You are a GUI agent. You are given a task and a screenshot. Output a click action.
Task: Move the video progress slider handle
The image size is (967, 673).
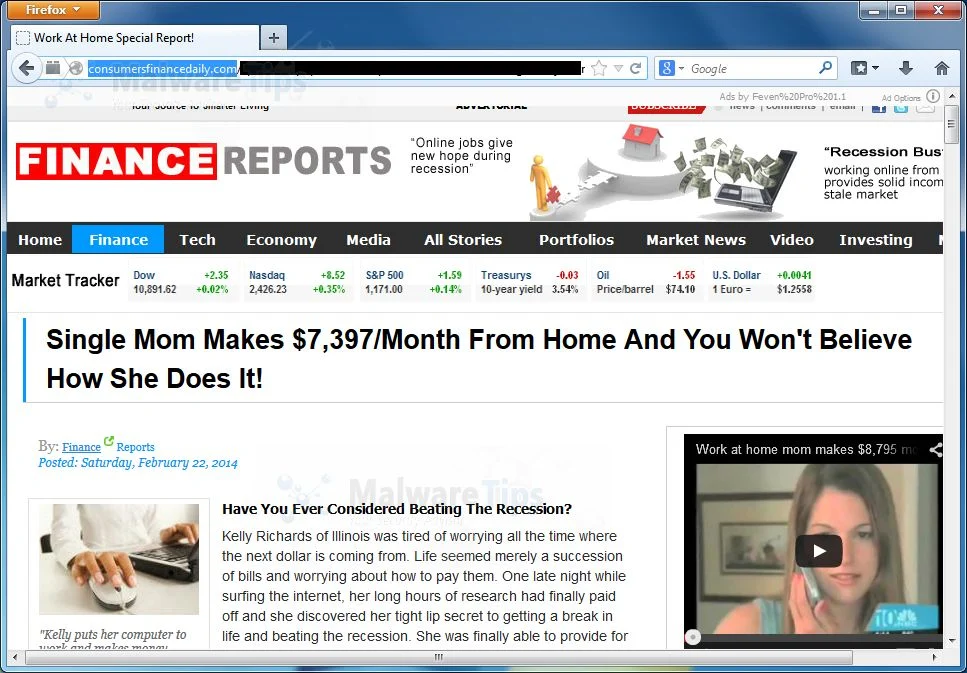click(693, 637)
